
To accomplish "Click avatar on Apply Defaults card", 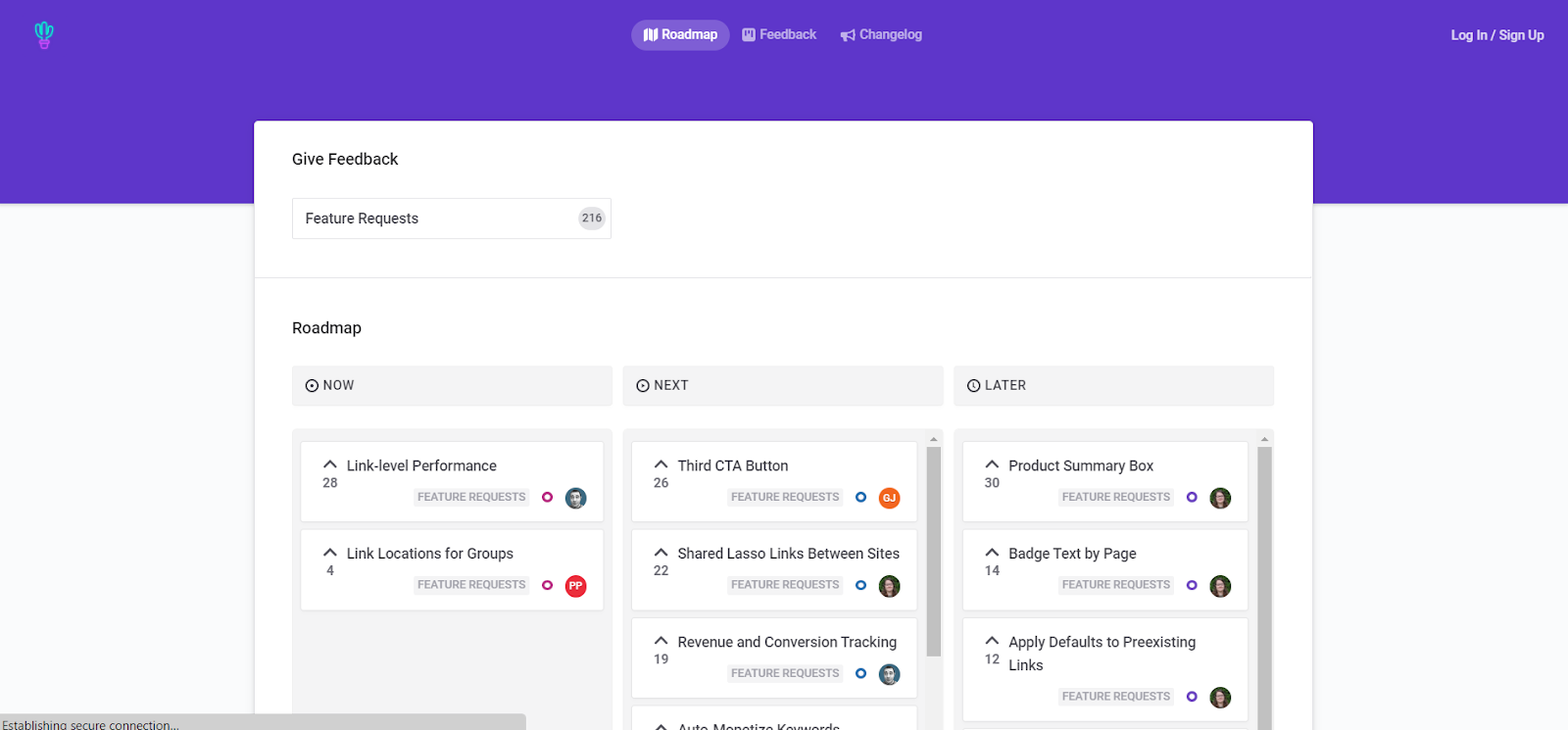I will coord(1220,698).
